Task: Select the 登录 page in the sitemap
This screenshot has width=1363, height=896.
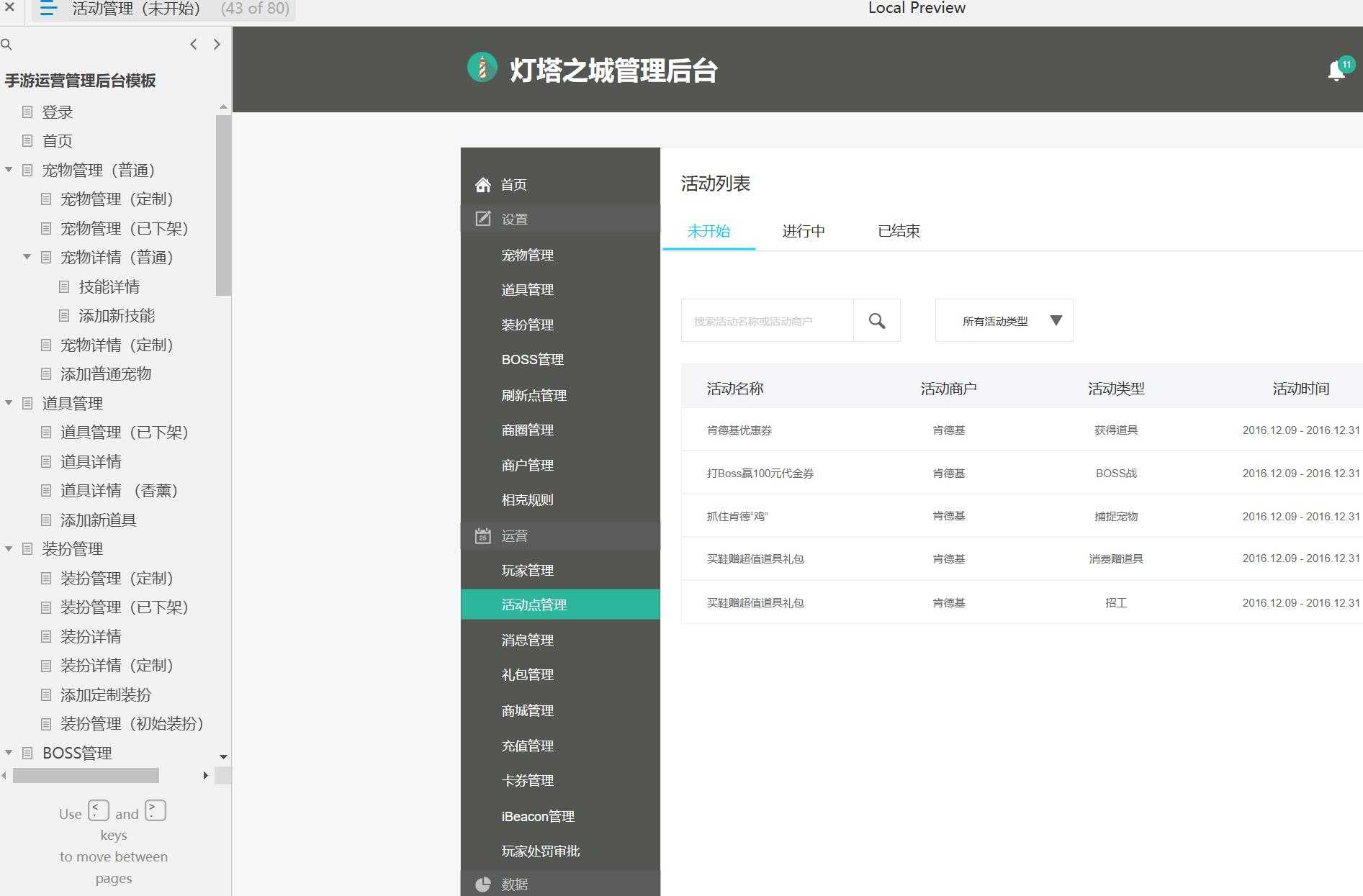Action: (x=57, y=112)
